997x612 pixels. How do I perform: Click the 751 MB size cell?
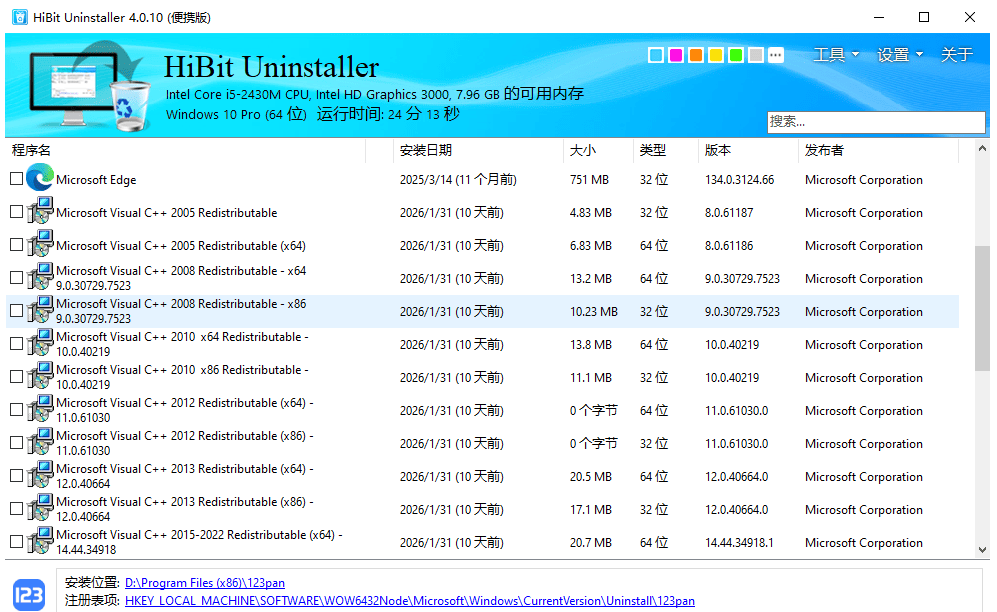(589, 180)
